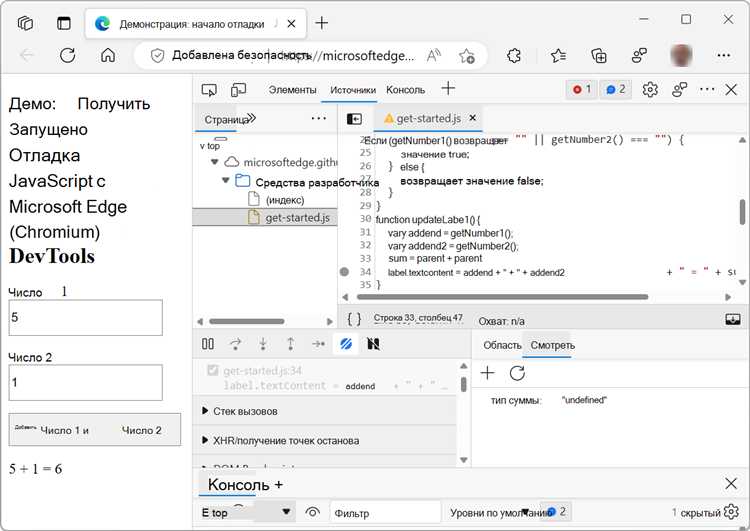750x531 pixels.
Task: Collapse the top frame node
Action: point(202,145)
